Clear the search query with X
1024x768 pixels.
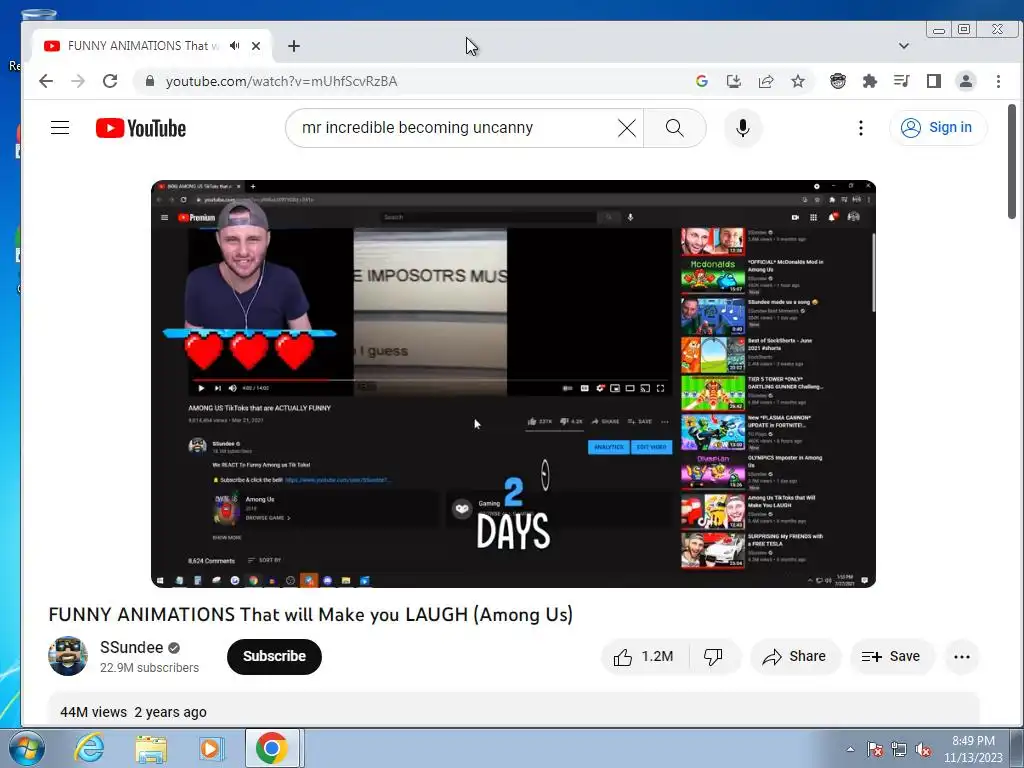point(627,128)
